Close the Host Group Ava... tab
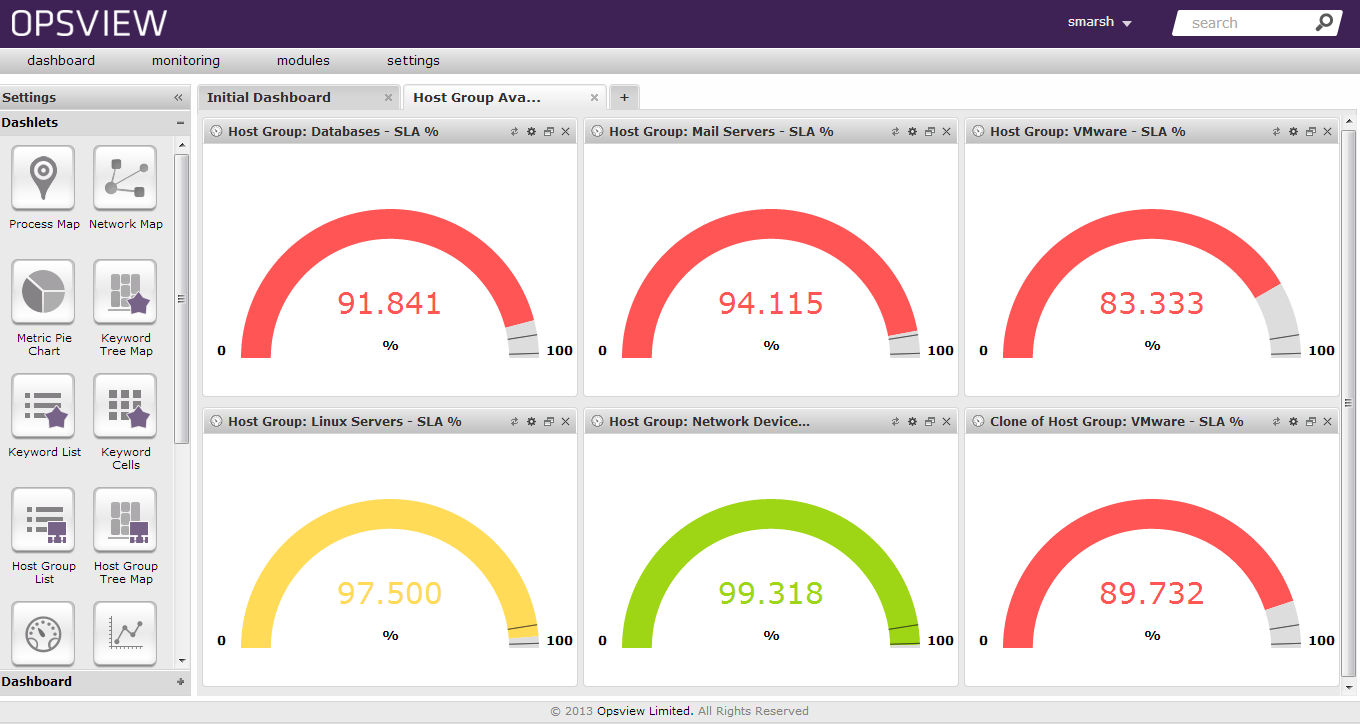This screenshot has height=724, width=1360. pos(594,97)
